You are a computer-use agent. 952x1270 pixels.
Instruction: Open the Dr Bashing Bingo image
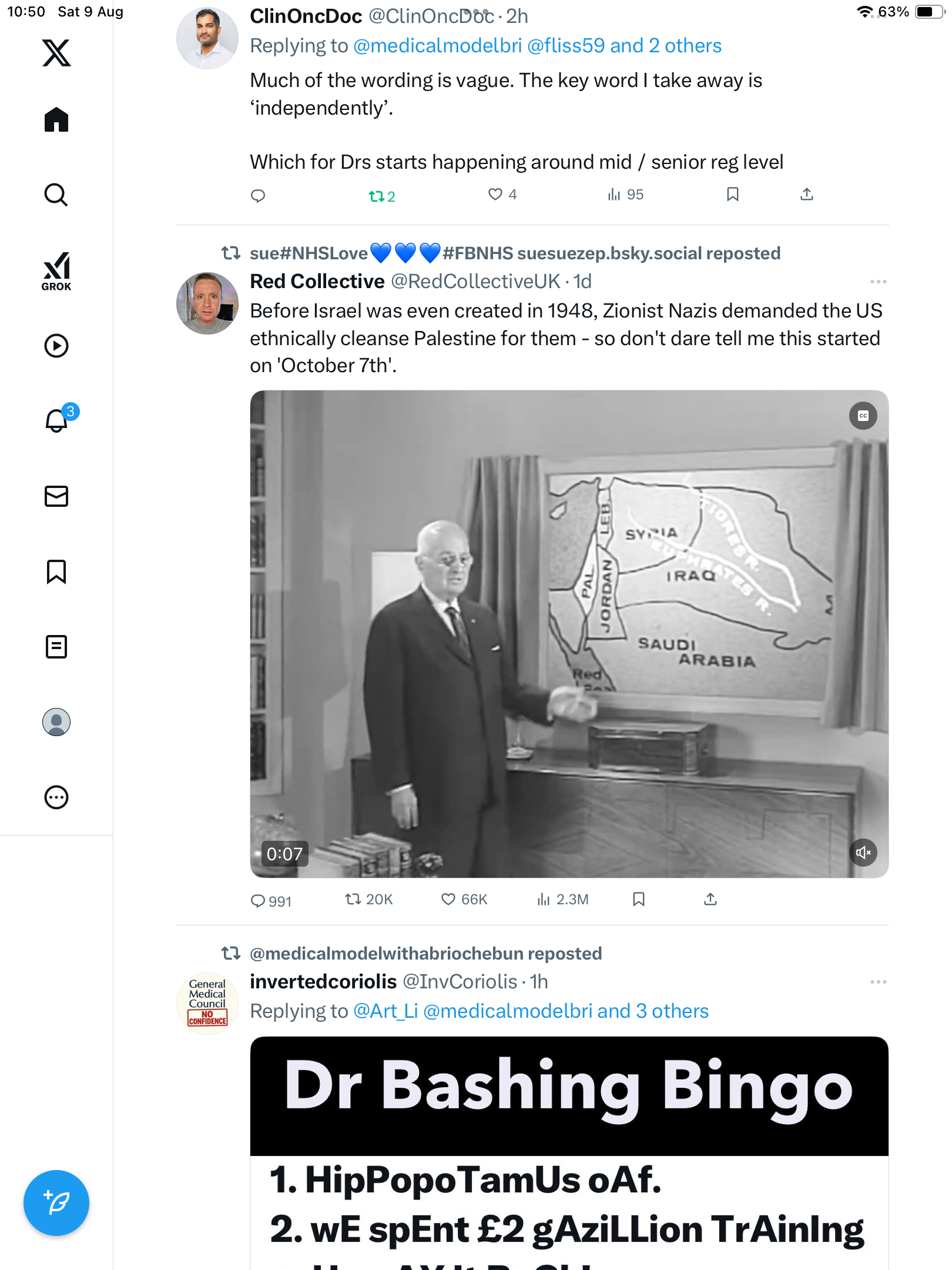point(569,1152)
